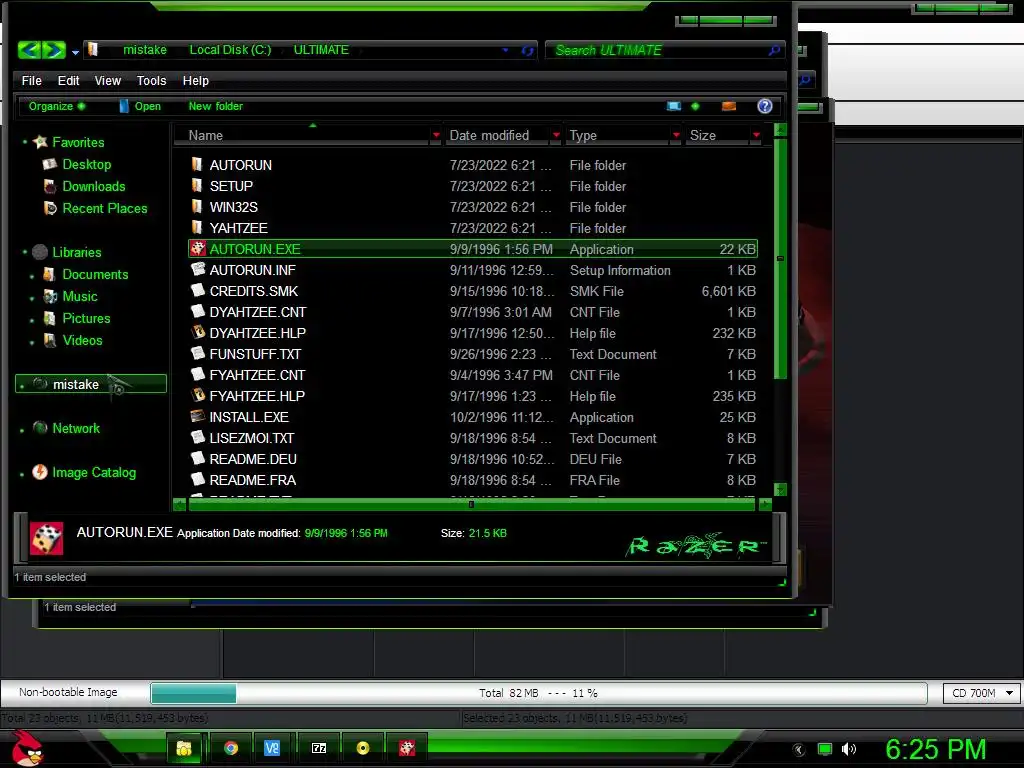Image resolution: width=1024 pixels, height=768 pixels.
Task: Select the YAHTZEE folder icon
Action: pos(197,227)
